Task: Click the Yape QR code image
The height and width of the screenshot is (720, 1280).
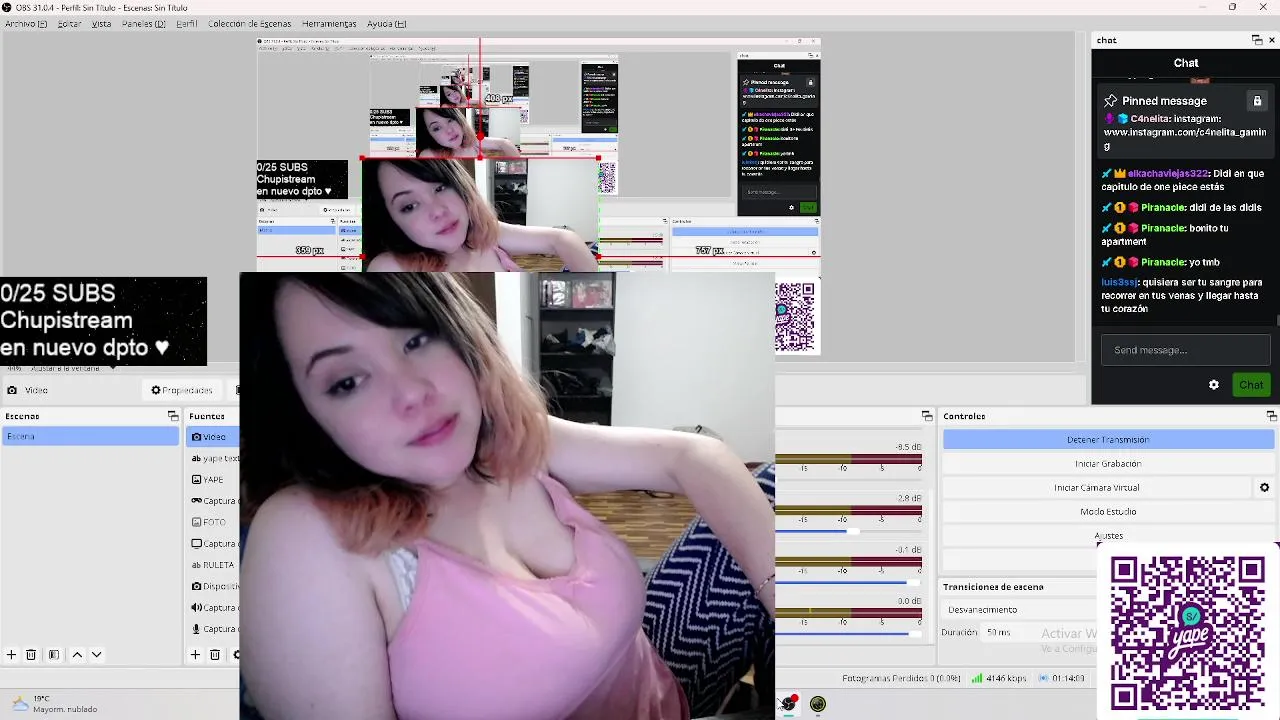Action: pos(1187,634)
